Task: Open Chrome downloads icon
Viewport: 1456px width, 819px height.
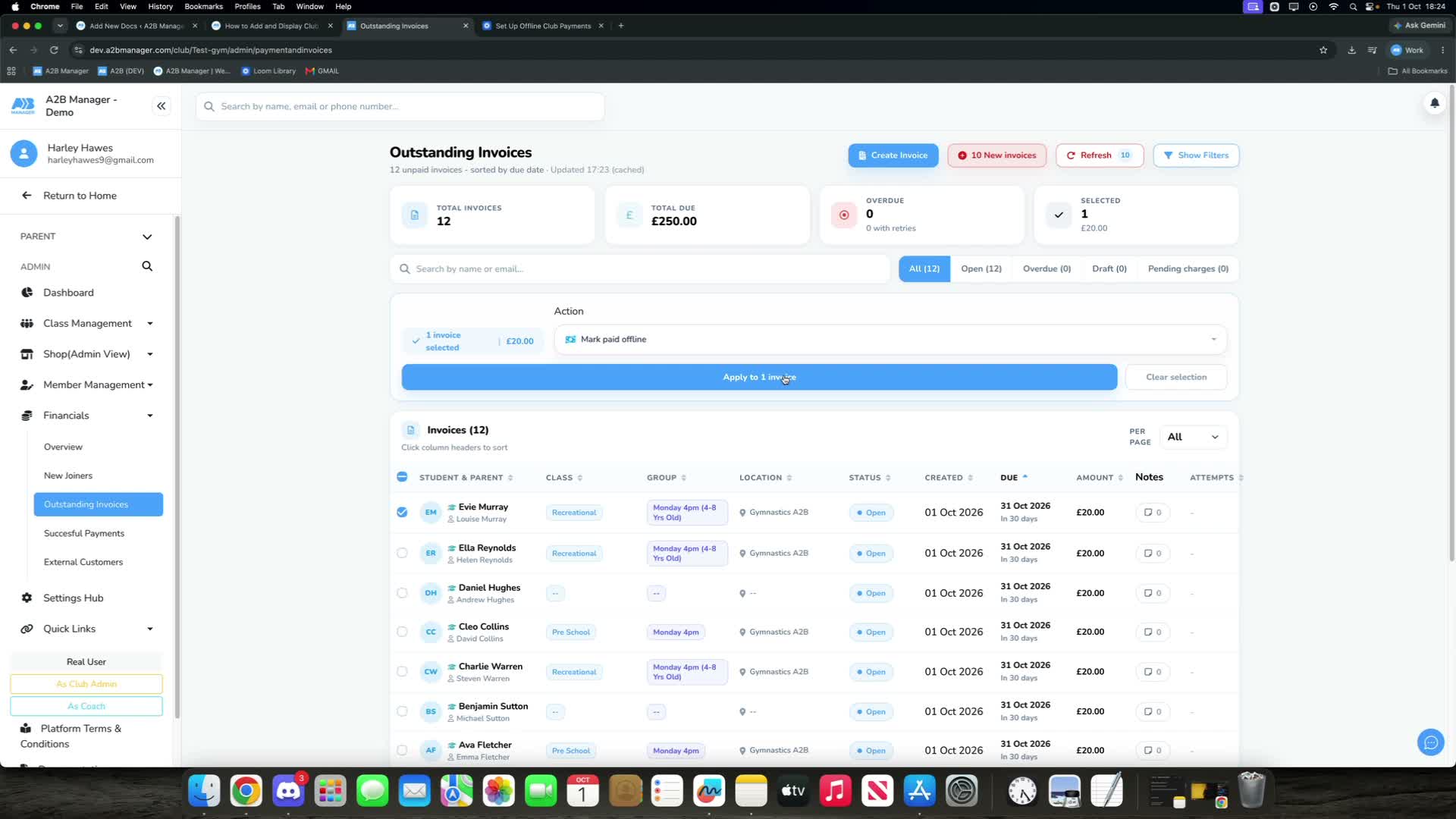Action: 1351,50
